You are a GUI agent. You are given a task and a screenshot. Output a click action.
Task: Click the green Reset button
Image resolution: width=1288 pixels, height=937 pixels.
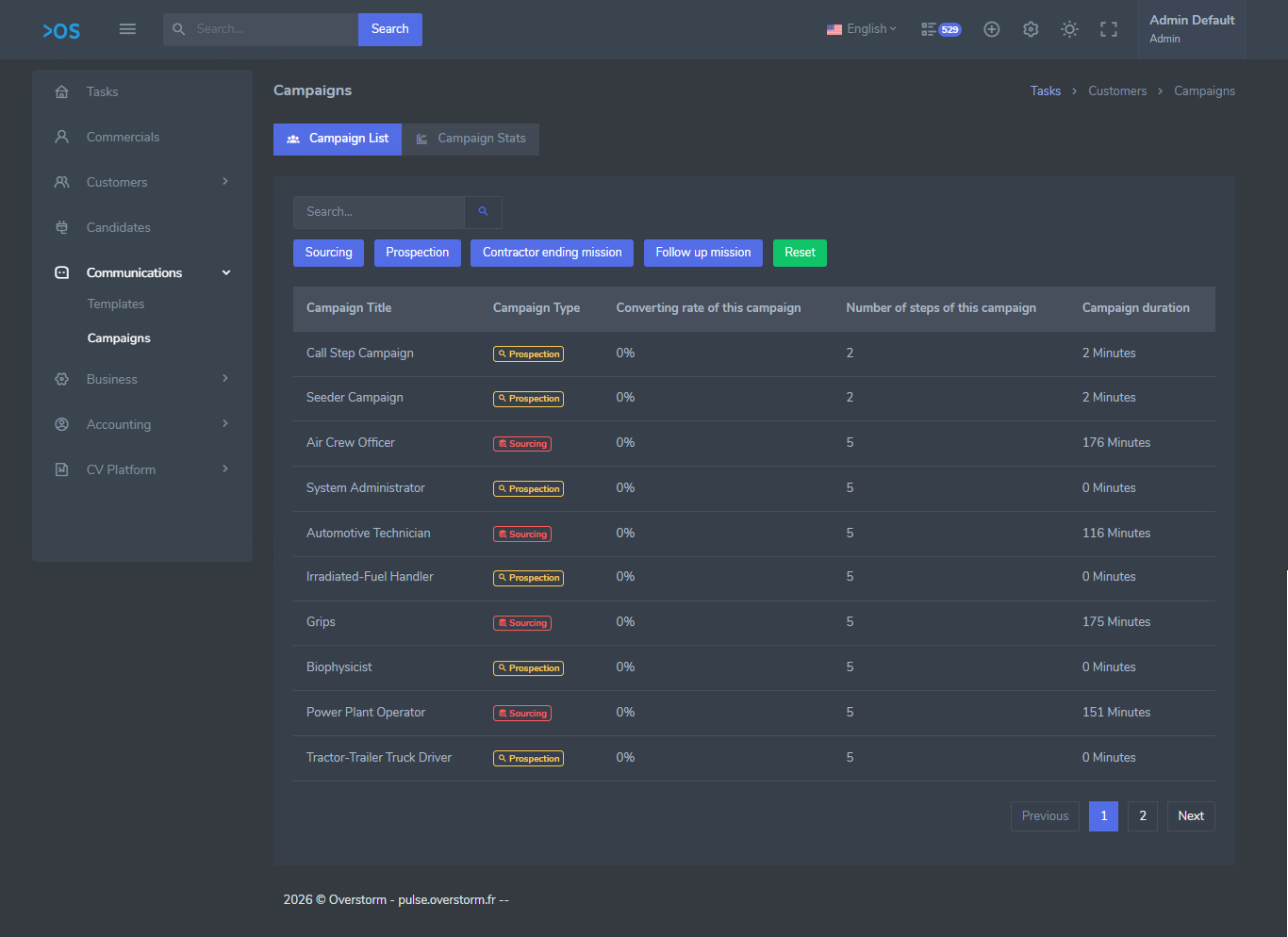(x=800, y=253)
